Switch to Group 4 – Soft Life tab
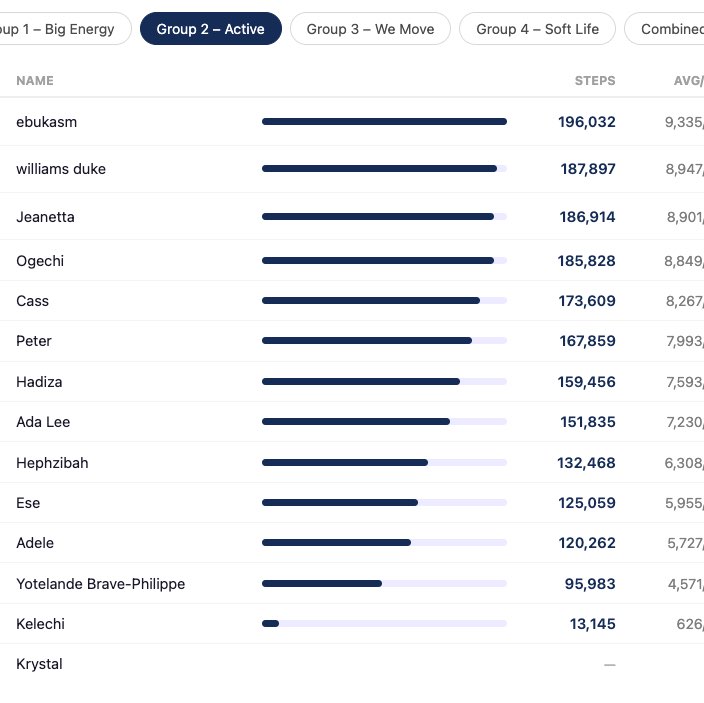The image size is (704, 703). (537, 29)
